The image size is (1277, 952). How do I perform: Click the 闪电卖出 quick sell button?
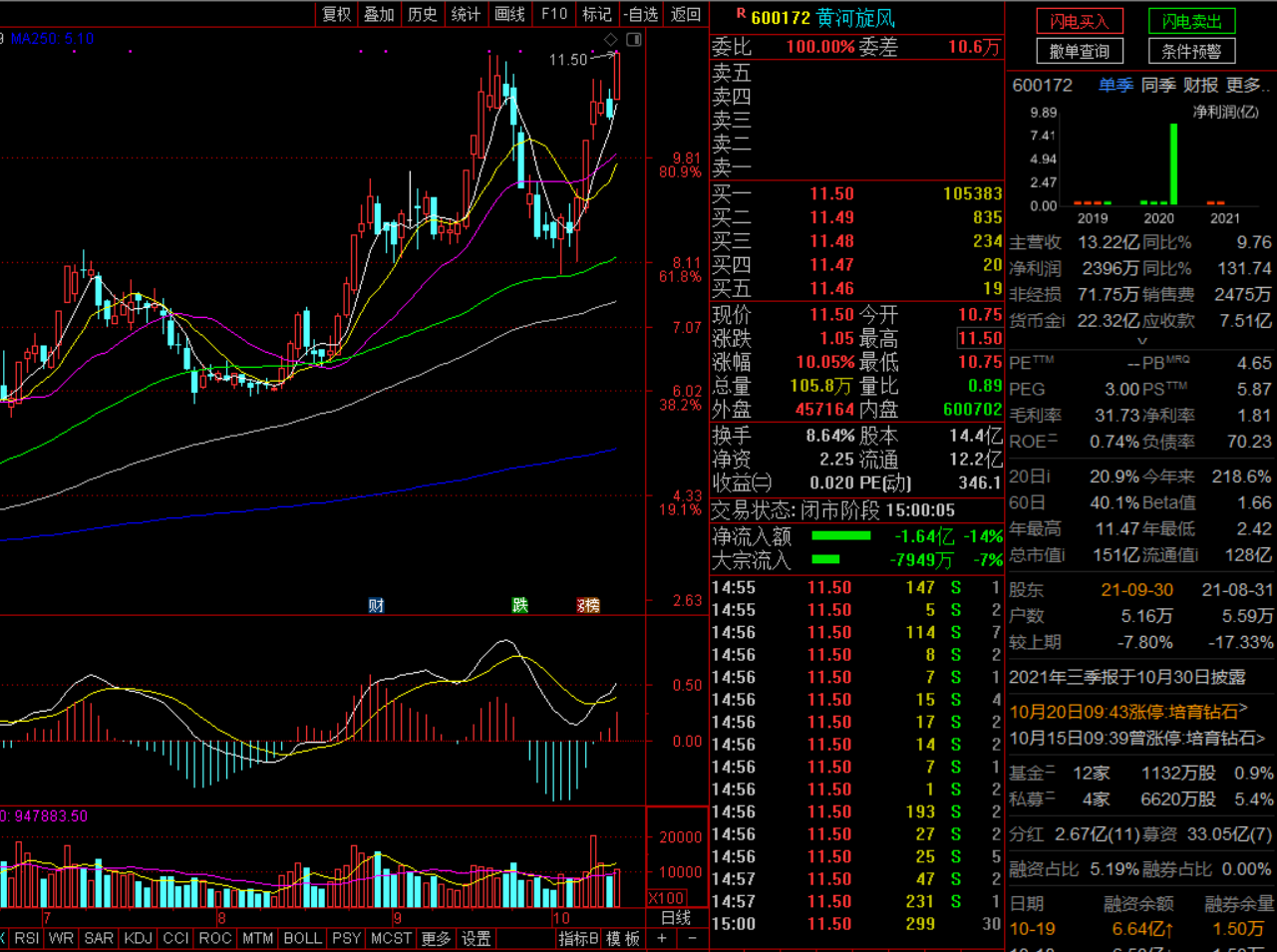pyautogui.click(x=1192, y=21)
